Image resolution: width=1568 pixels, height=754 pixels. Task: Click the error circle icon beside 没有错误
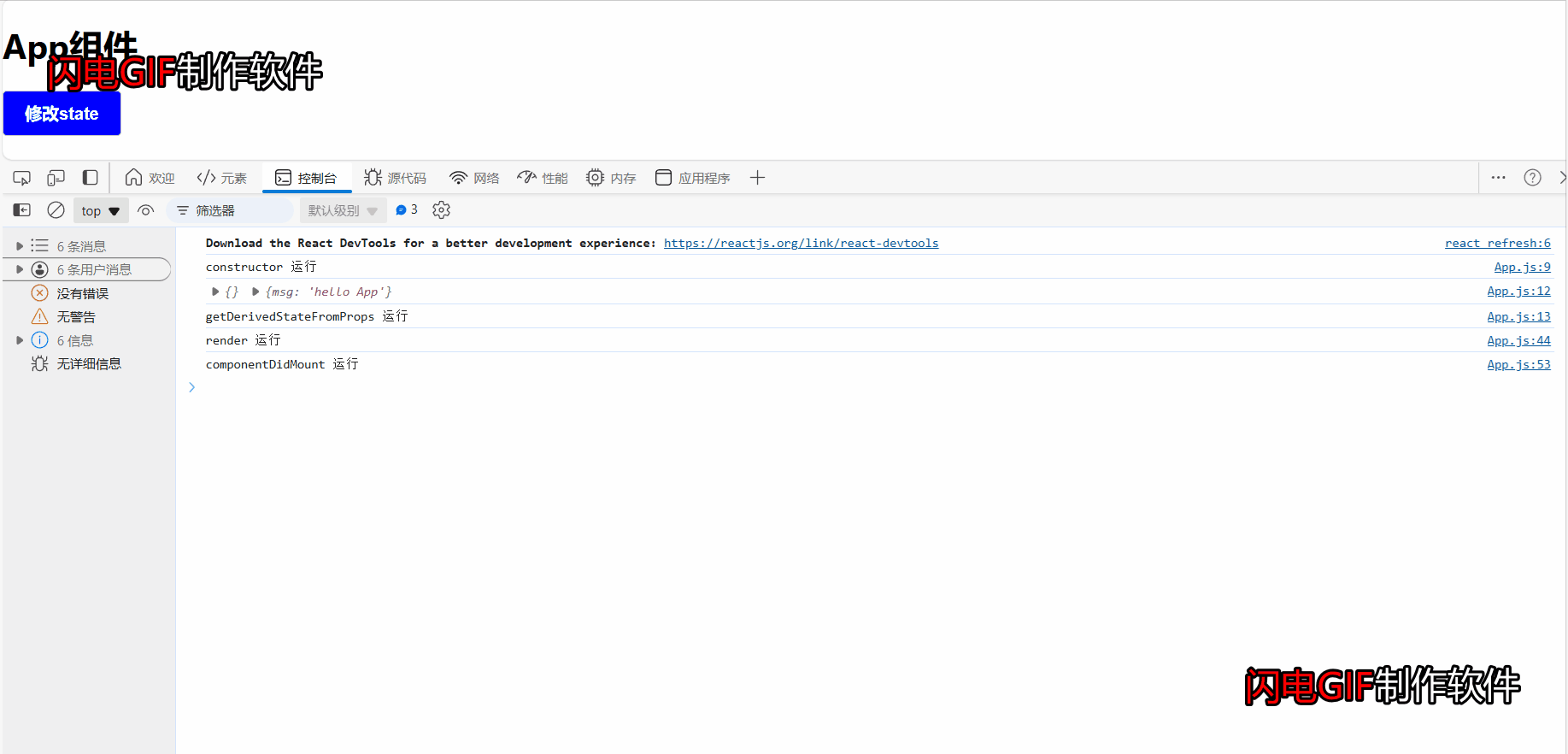click(39, 293)
